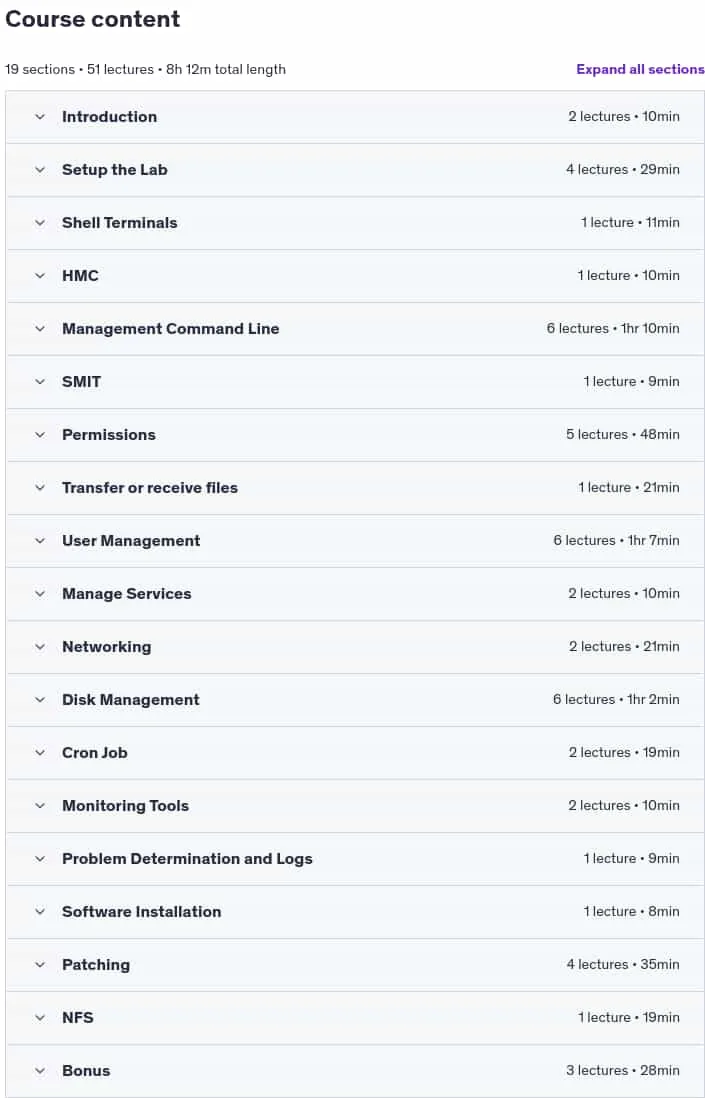Image resolution: width=705 pixels, height=1098 pixels.
Task: Expand the NFS section chevron
Action: tap(40, 1017)
